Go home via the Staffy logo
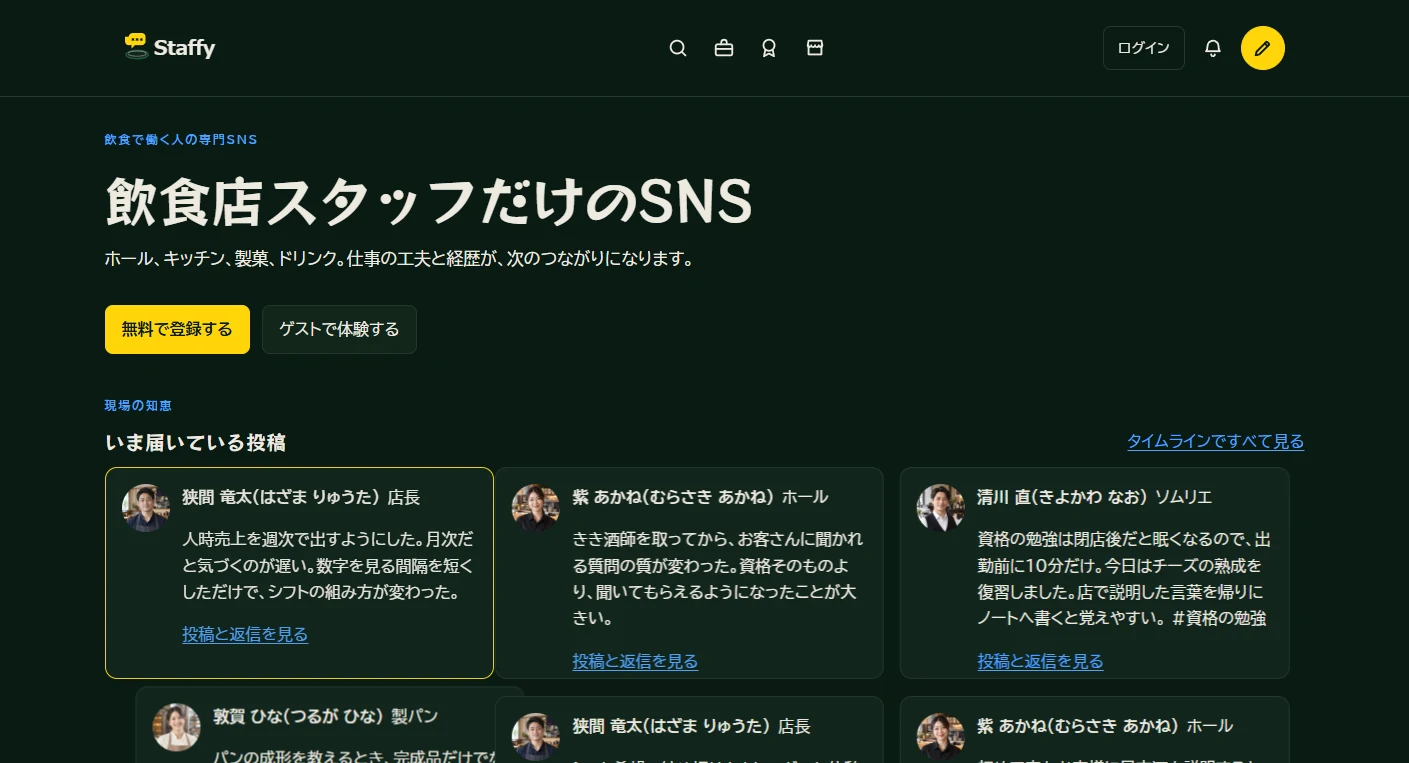The image size is (1409, 763). click(x=170, y=47)
